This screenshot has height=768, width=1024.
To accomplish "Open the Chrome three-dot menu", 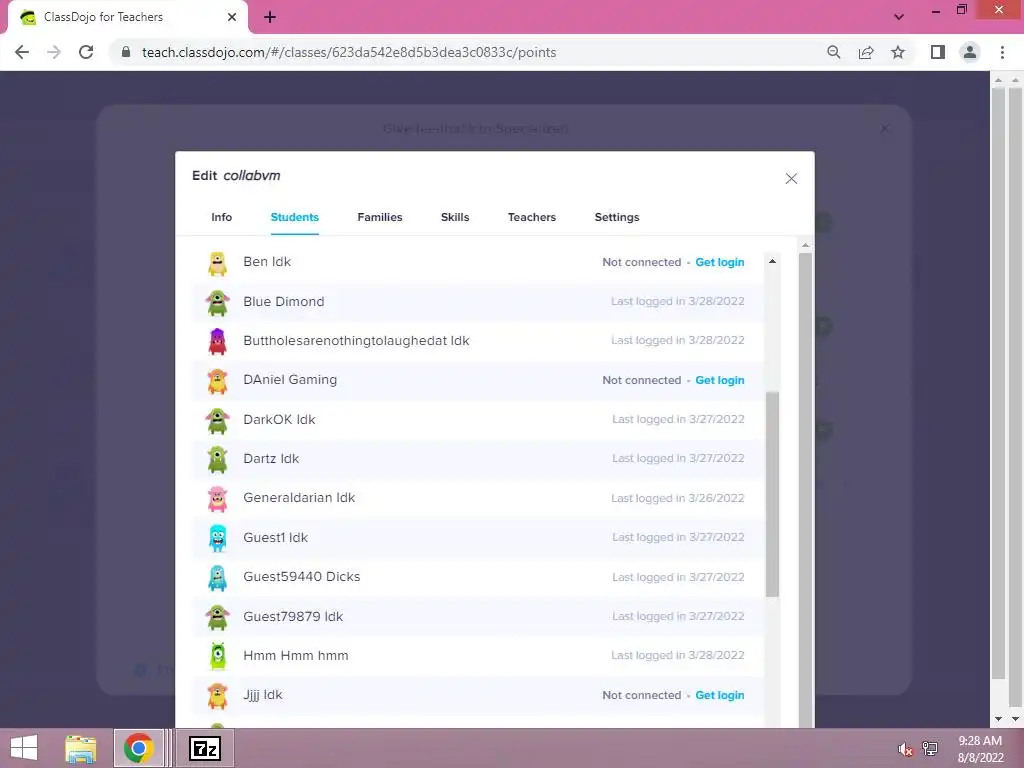I will (1002, 52).
